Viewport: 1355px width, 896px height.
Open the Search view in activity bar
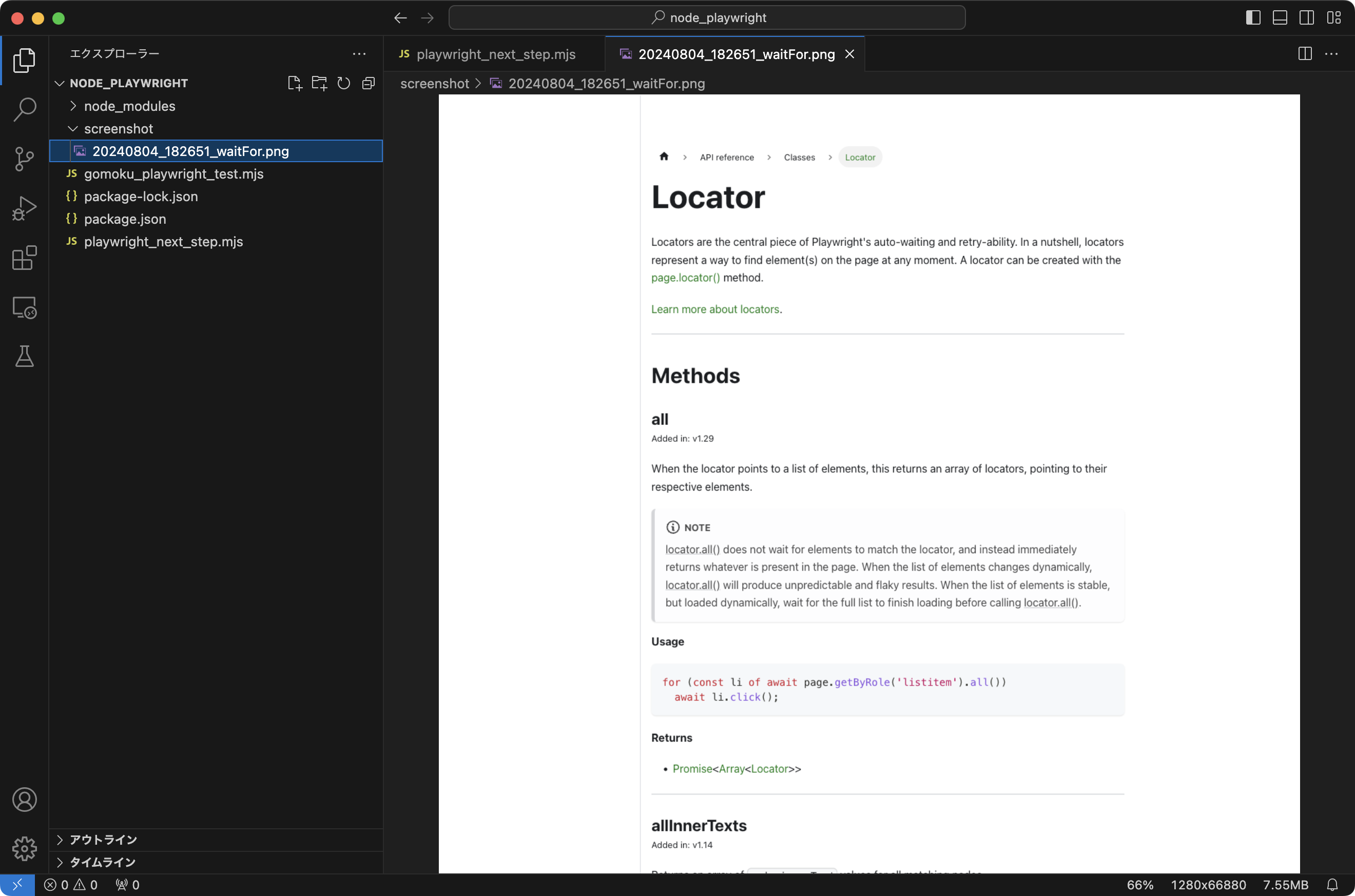coord(24,109)
